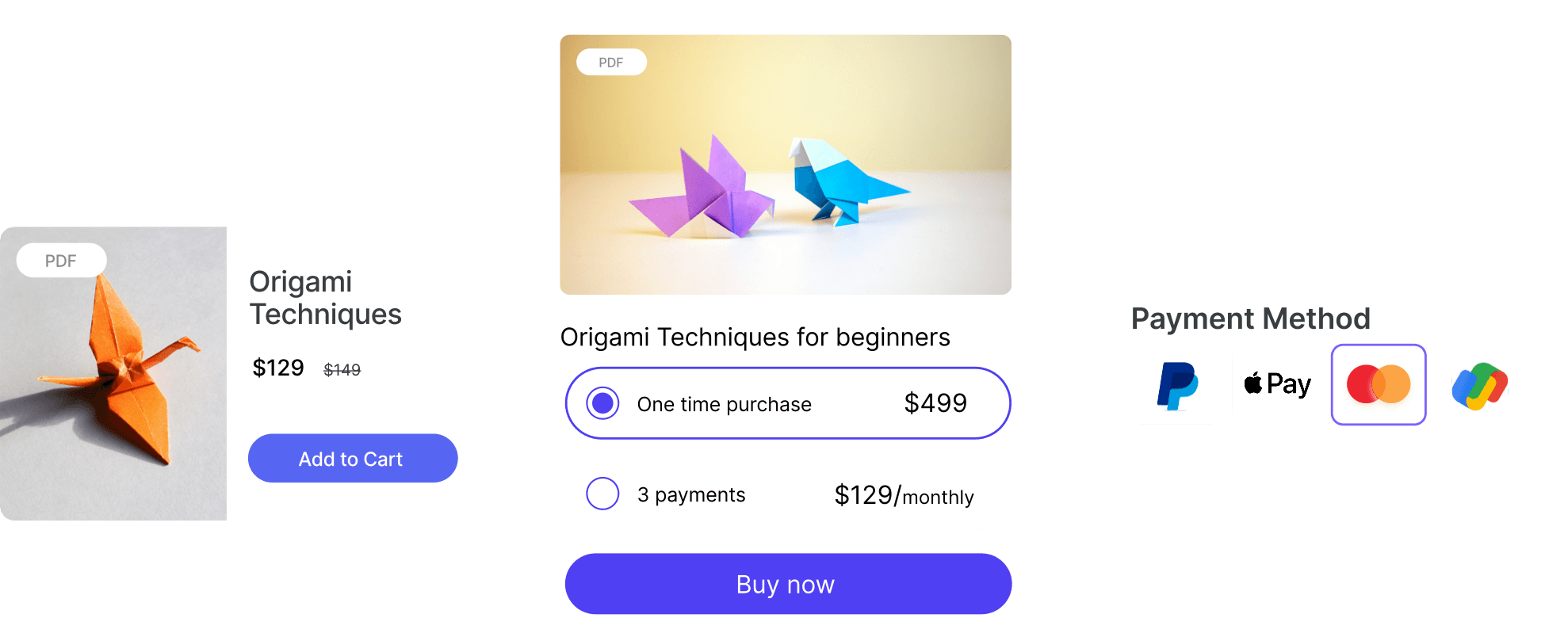The image size is (1568, 637).
Task: Open Origami Techniques for beginners title
Action: coord(755,337)
